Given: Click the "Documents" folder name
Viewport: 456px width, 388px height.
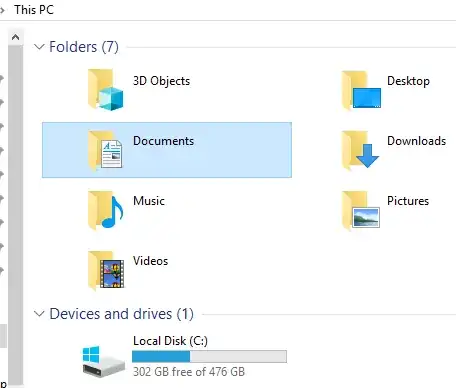Looking at the screenshot, I should pos(163,141).
